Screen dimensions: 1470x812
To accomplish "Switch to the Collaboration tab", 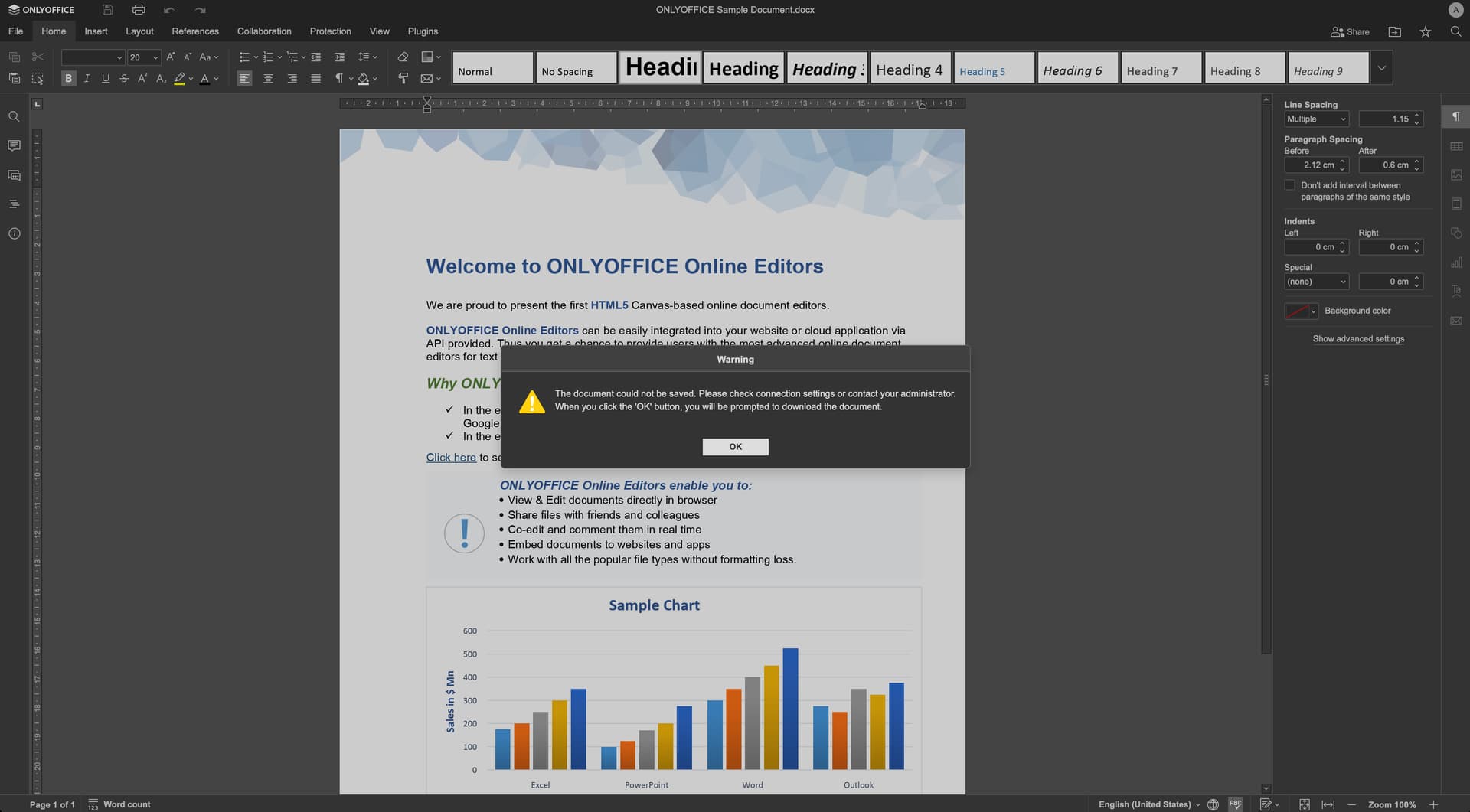I will click(x=264, y=31).
